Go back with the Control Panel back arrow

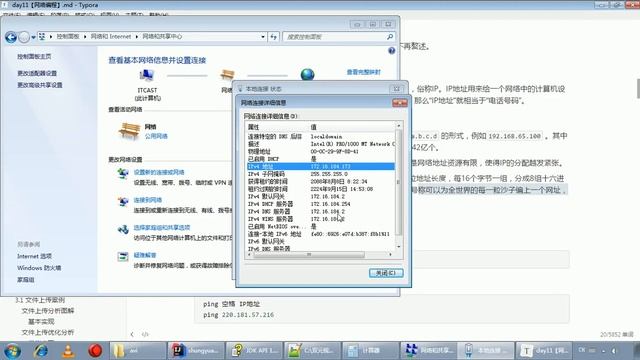11,38
